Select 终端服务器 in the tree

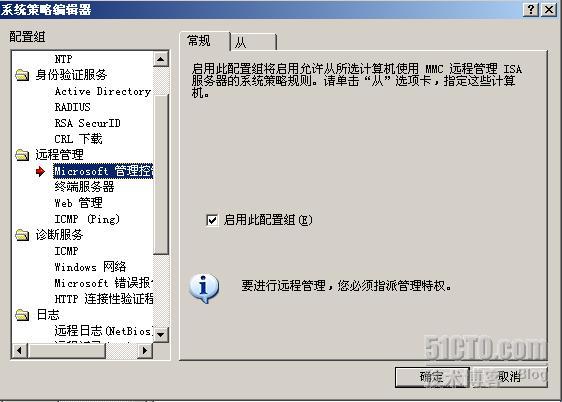click(x=84, y=187)
